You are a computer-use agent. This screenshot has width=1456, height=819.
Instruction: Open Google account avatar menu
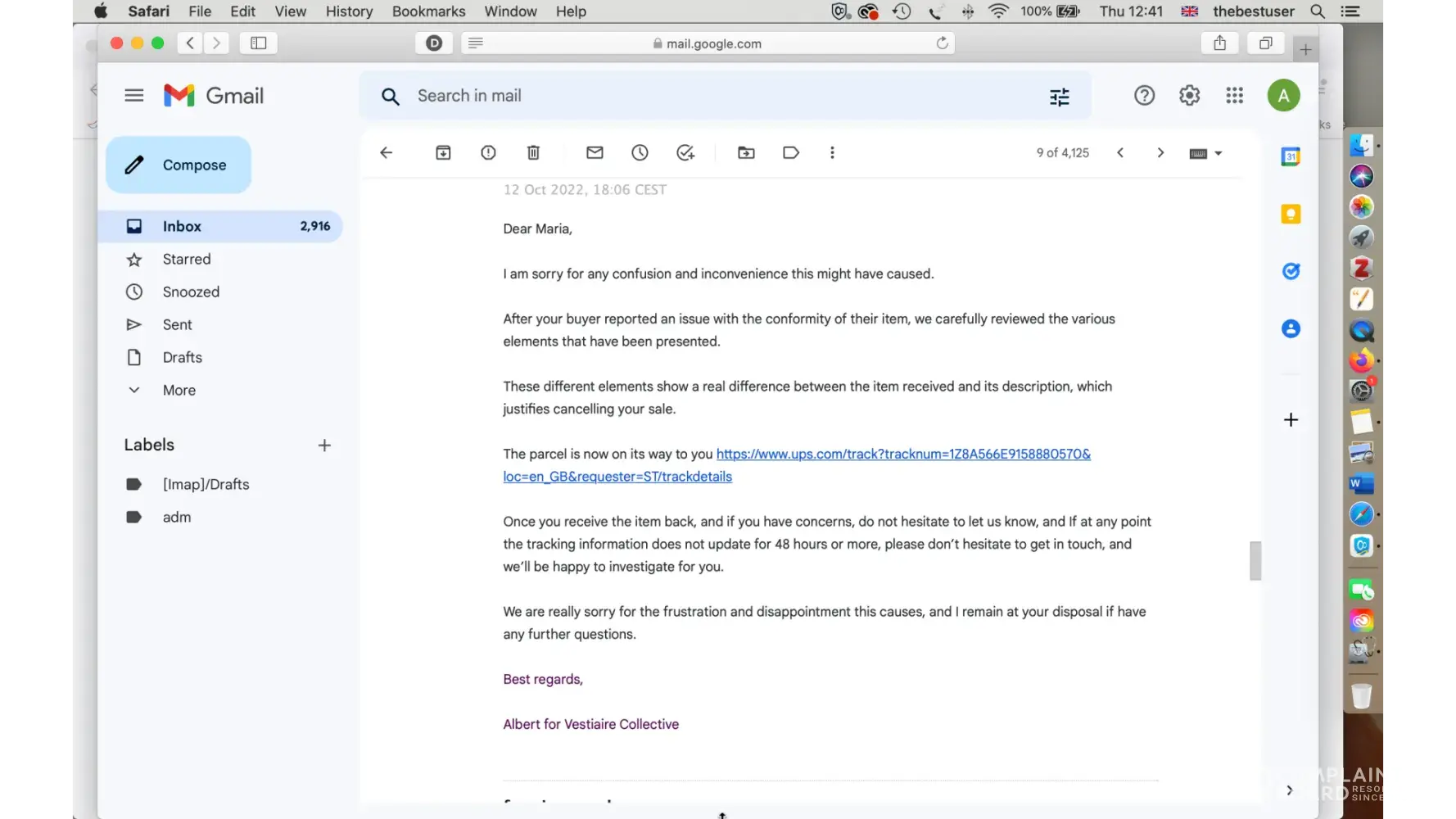1283,96
